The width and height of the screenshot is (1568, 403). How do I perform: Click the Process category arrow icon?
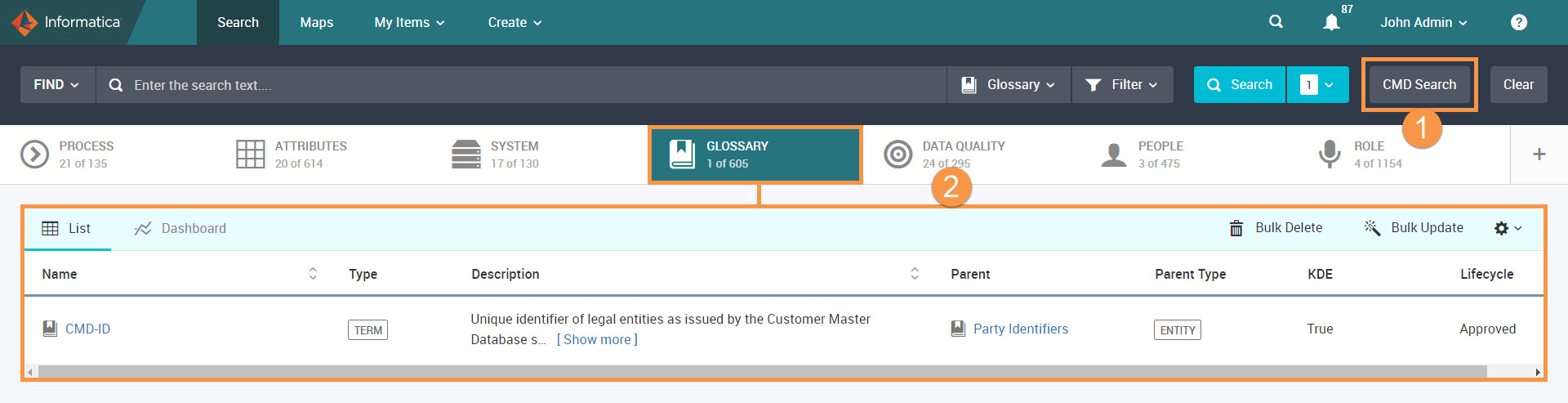[34, 154]
